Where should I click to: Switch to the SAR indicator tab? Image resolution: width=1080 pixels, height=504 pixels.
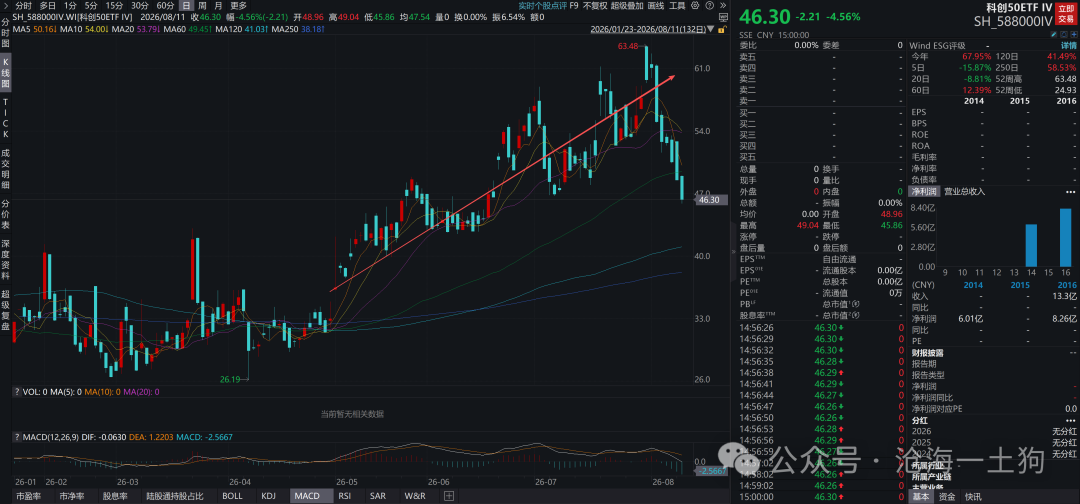point(377,495)
